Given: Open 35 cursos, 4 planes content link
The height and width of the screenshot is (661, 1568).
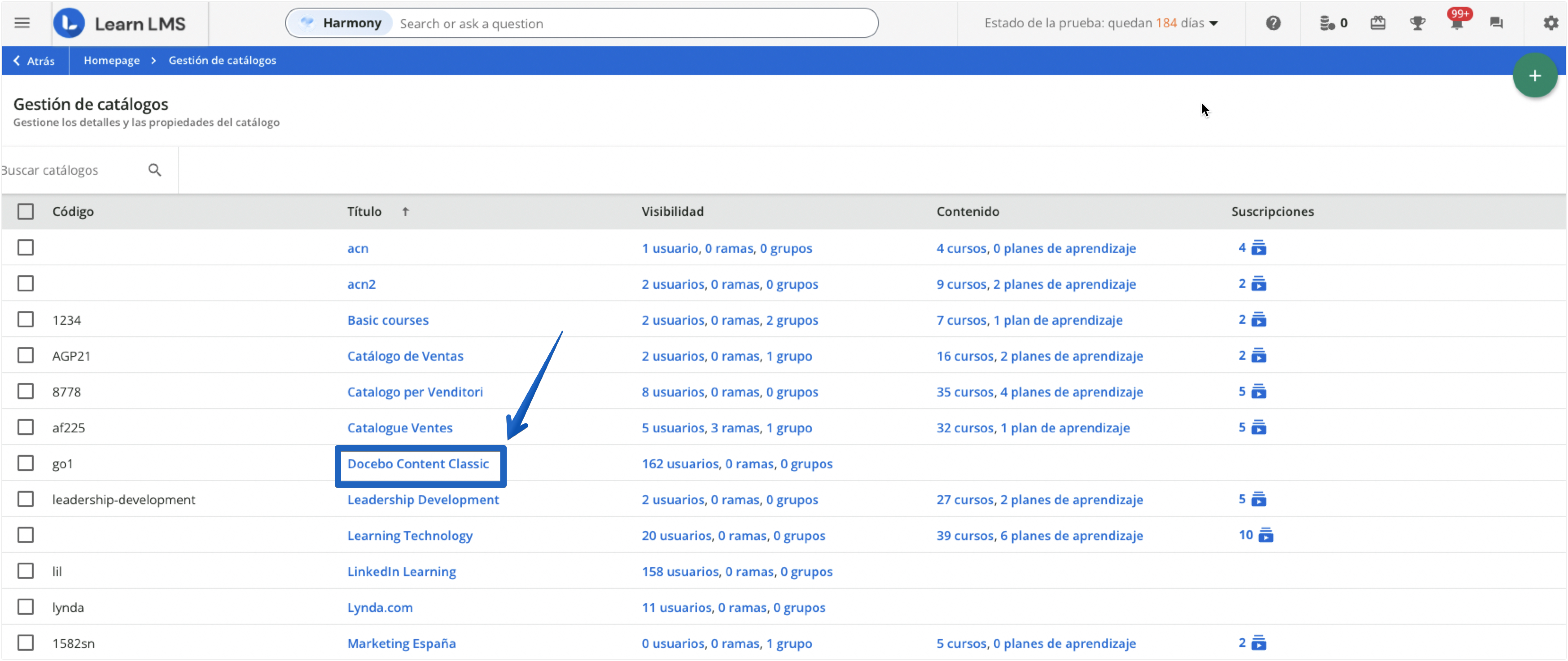Looking at the screenshot, I should [1040, 392].
